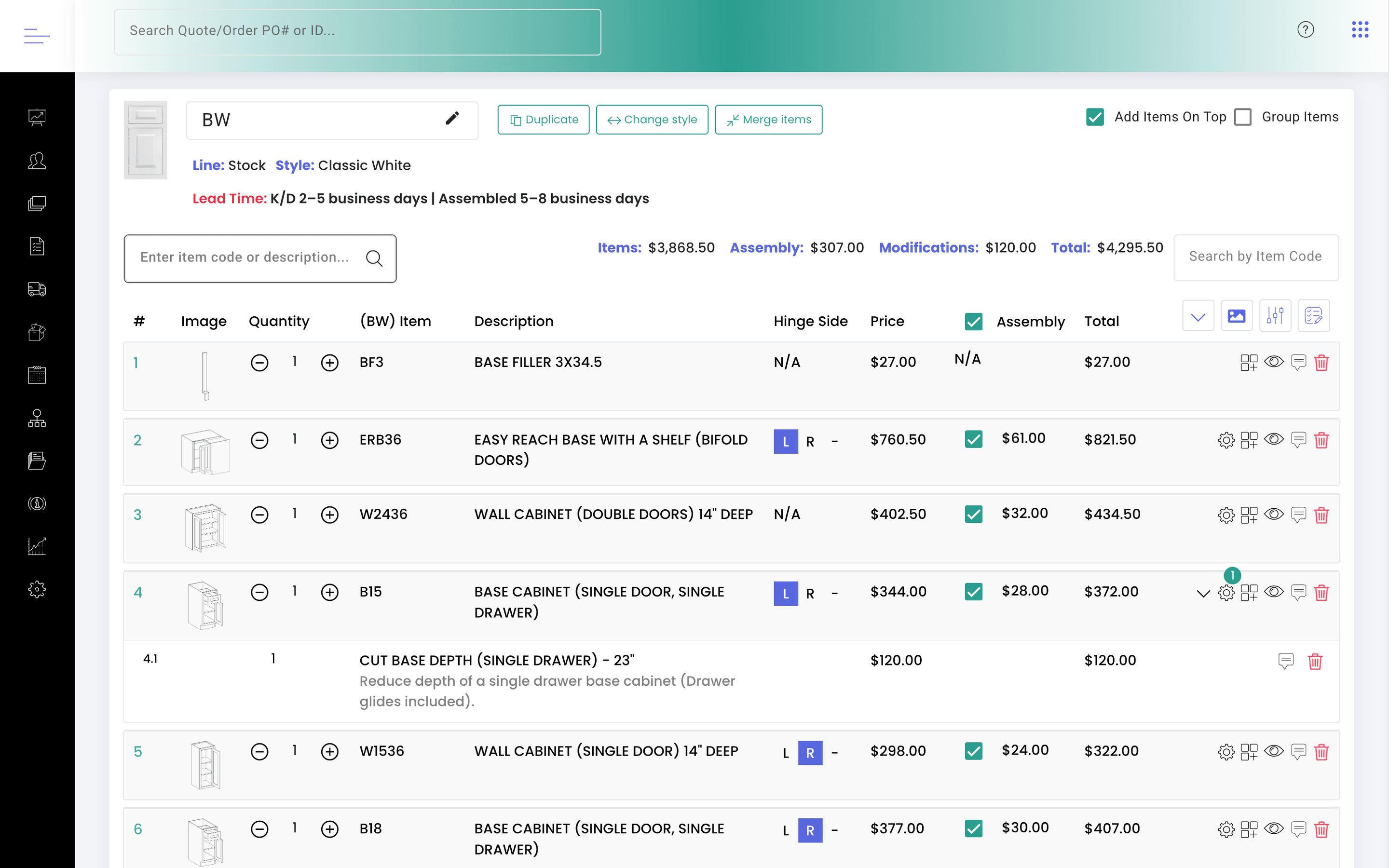Uncheck assembly for W2436 row
Image resolution: width=1389 pixels, height=868 pixels.
[x=973, y=514]
